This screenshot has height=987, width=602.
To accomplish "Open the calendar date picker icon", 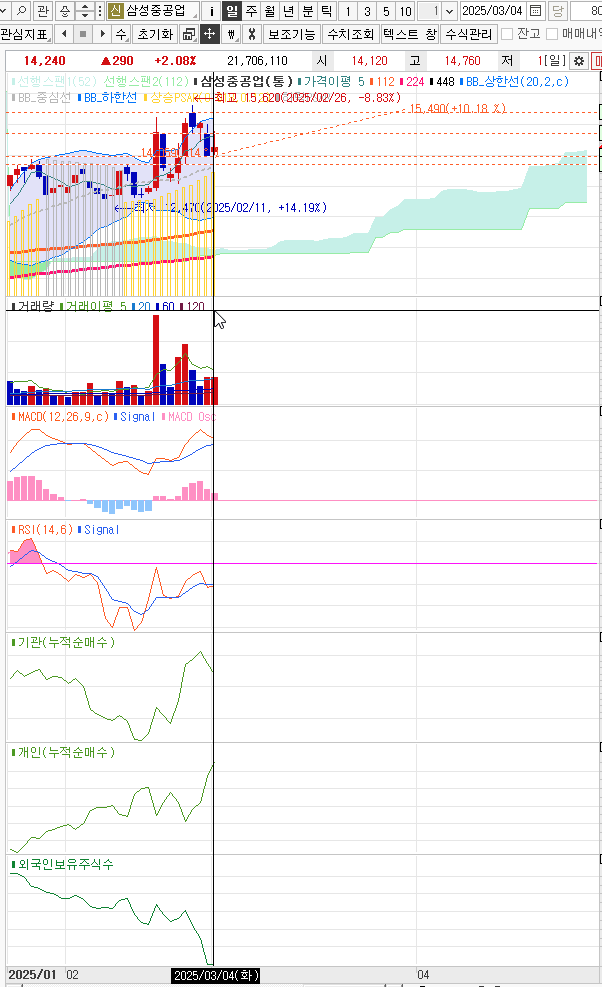I will coord(535,11).
